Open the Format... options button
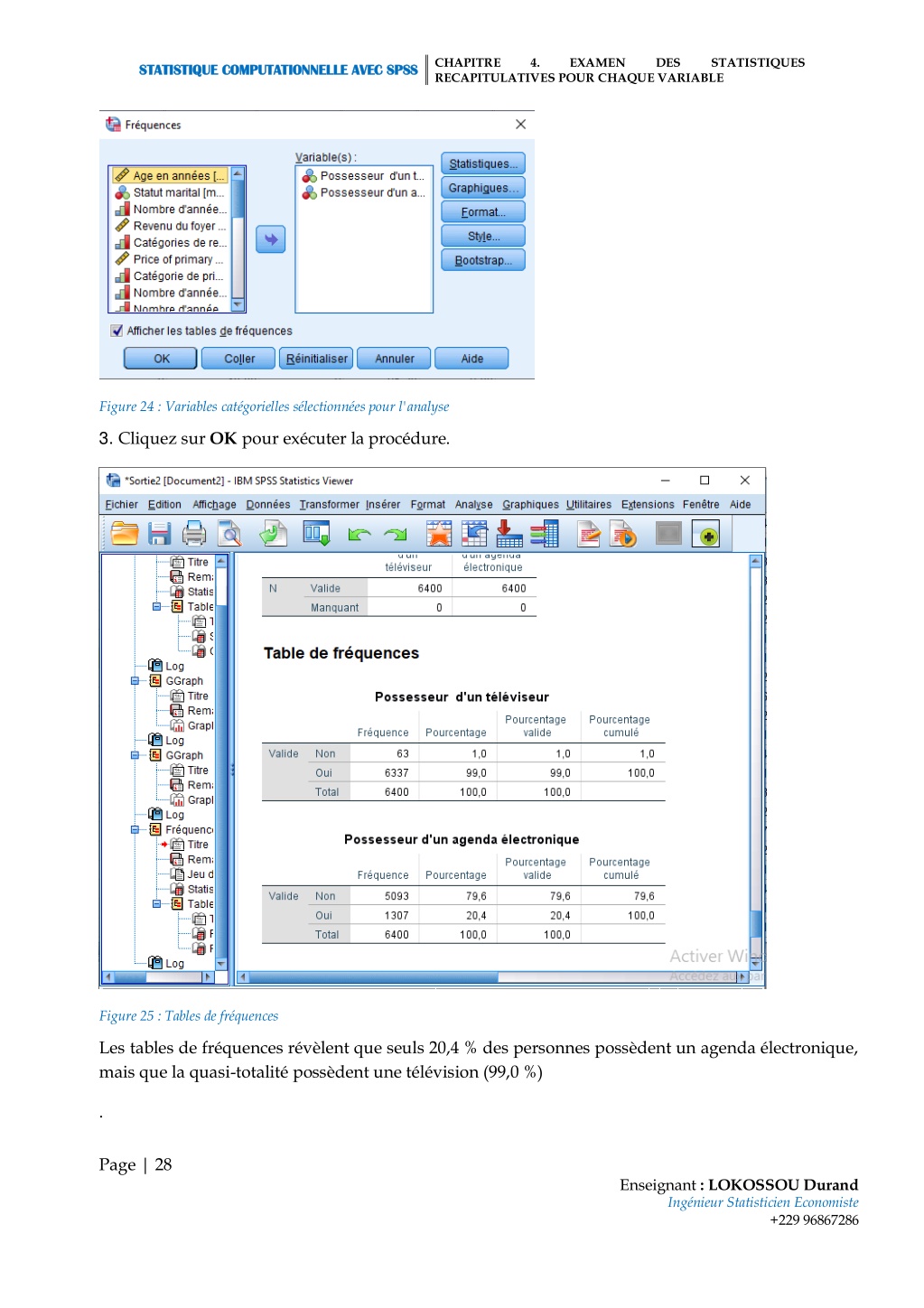This screenshot has width=924, height=1308. pos(483,212)
